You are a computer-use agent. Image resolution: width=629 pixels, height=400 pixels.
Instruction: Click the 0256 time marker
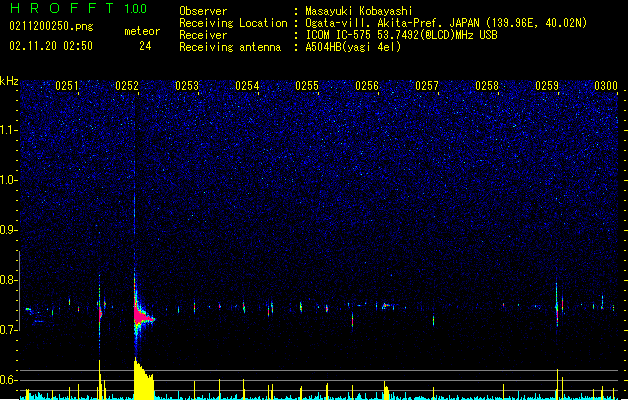point(367,86)
